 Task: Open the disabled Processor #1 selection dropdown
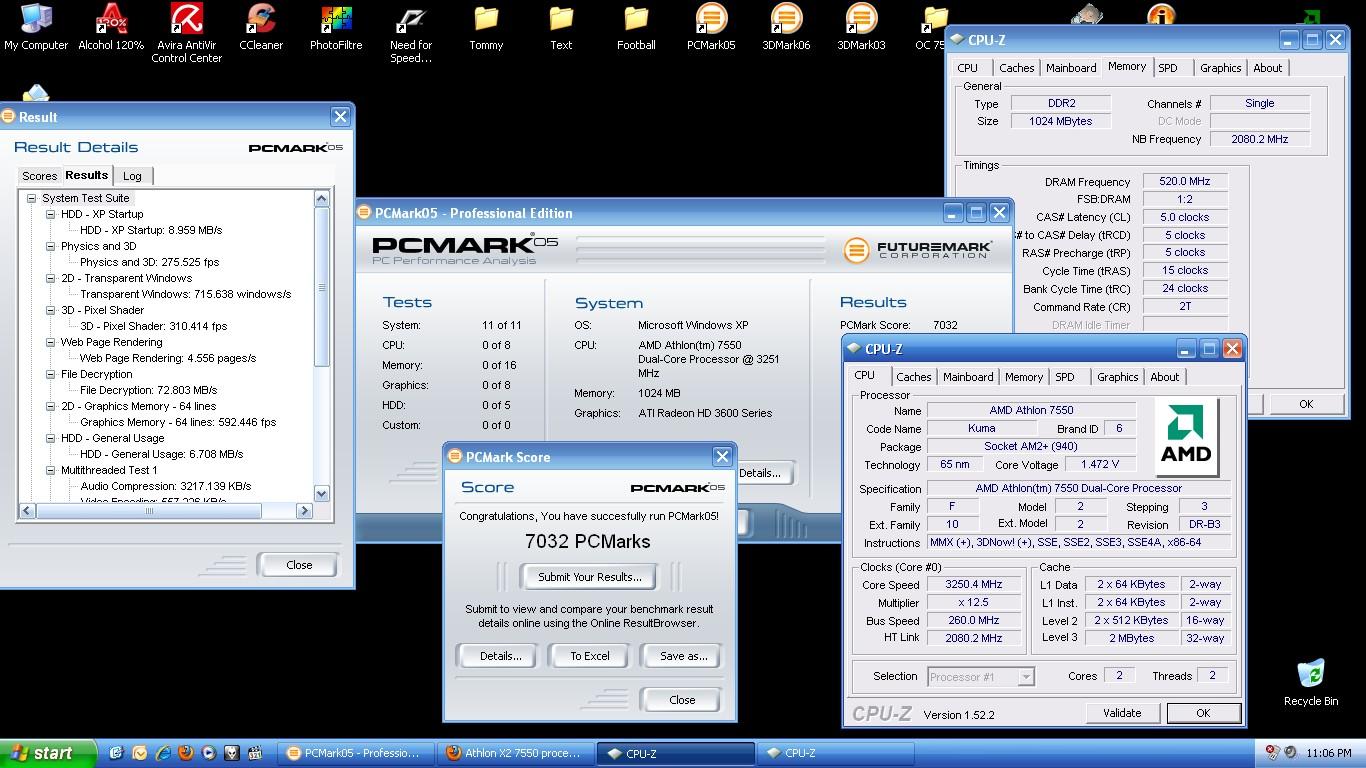(980, 677)
